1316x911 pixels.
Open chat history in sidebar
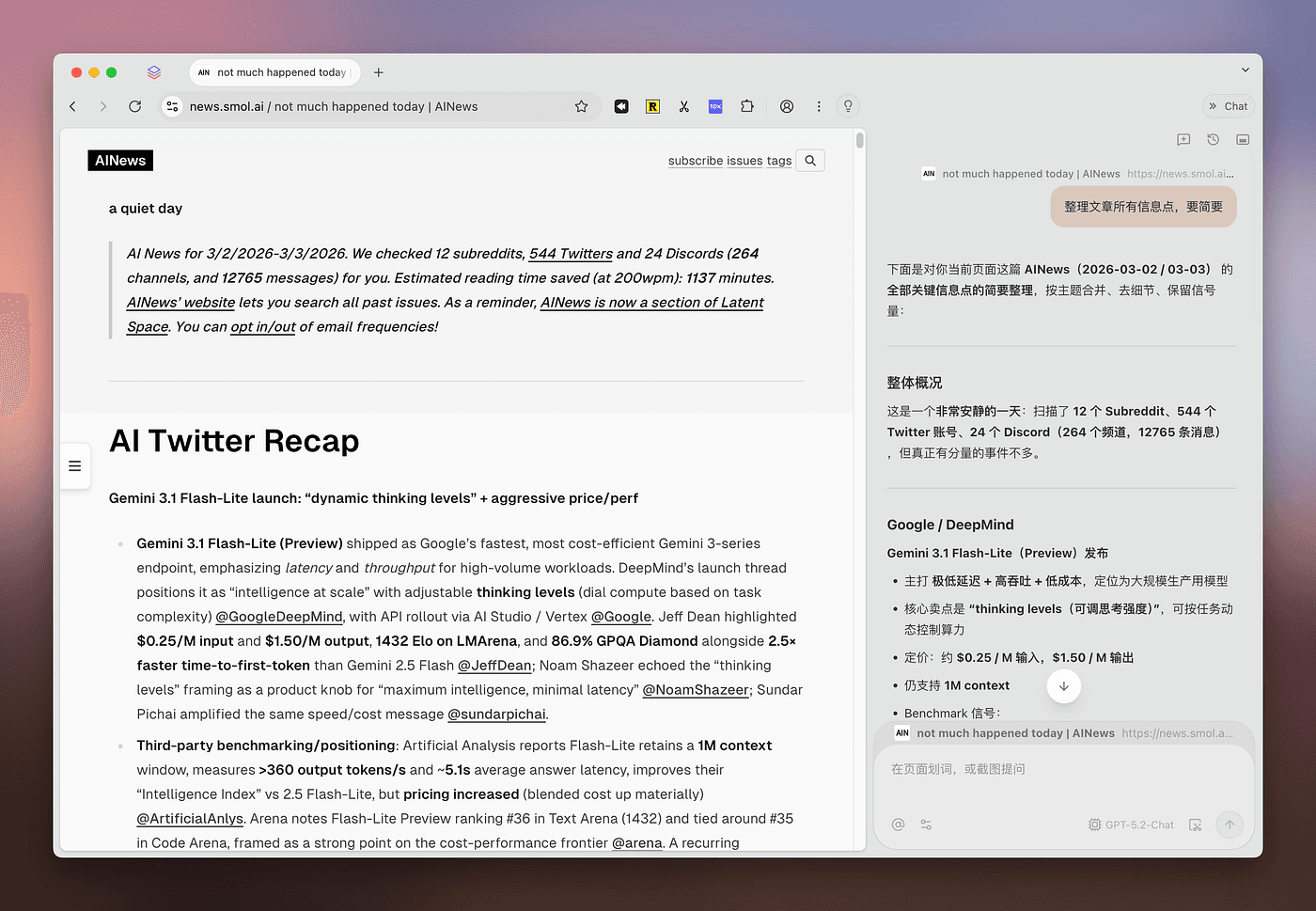[x=1214, y=139]
